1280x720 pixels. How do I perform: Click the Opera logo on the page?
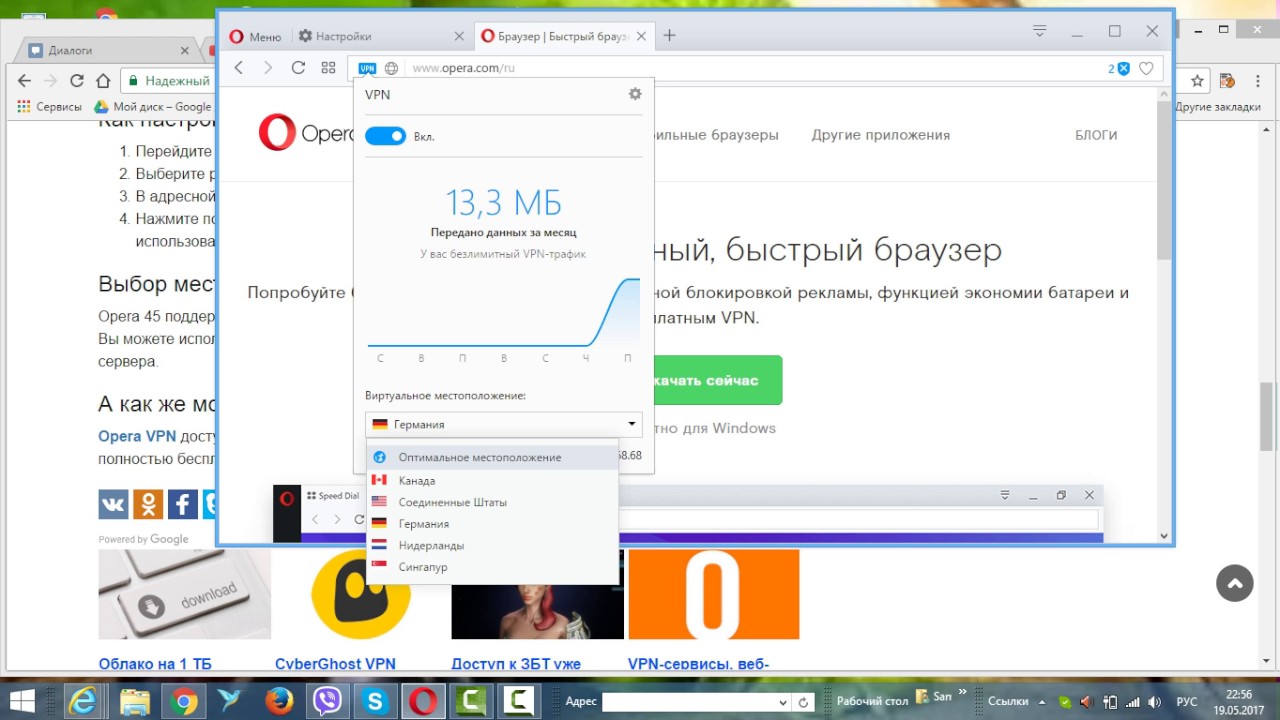click(305, 133)
